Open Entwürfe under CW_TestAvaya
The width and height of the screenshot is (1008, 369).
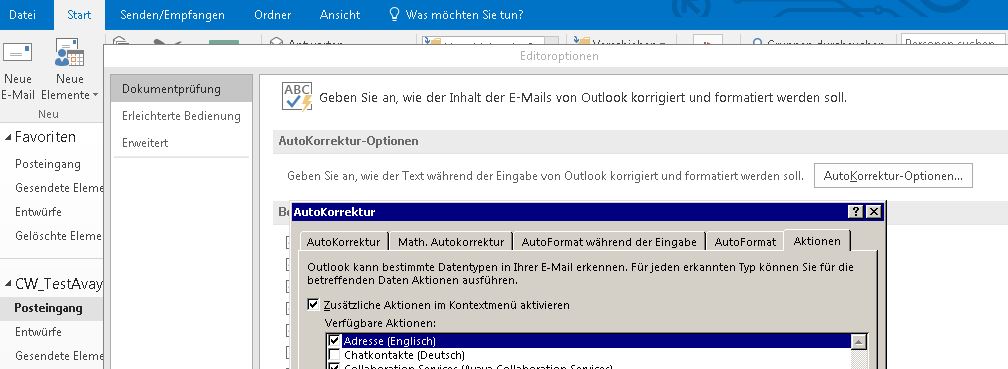pos(39,332)
